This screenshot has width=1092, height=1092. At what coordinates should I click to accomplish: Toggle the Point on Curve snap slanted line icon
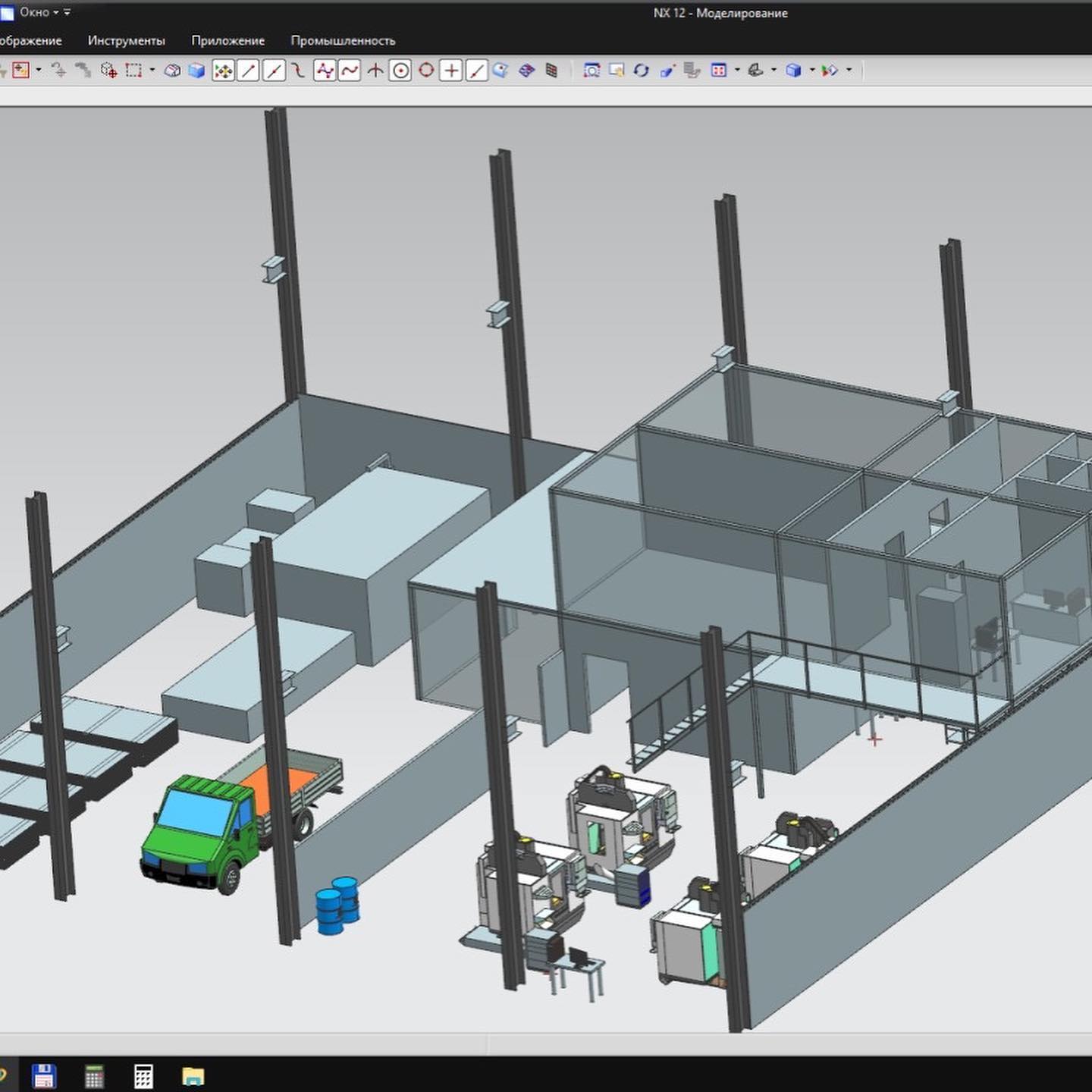tap(476, 71)
